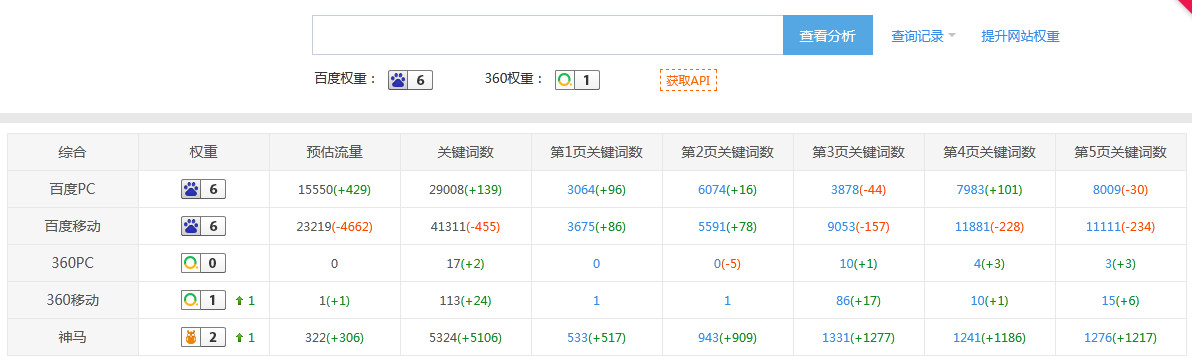Click the Baidu weight 6 badge under search box
Screen dimensions: 1192x361
click(x=411, y=80)
